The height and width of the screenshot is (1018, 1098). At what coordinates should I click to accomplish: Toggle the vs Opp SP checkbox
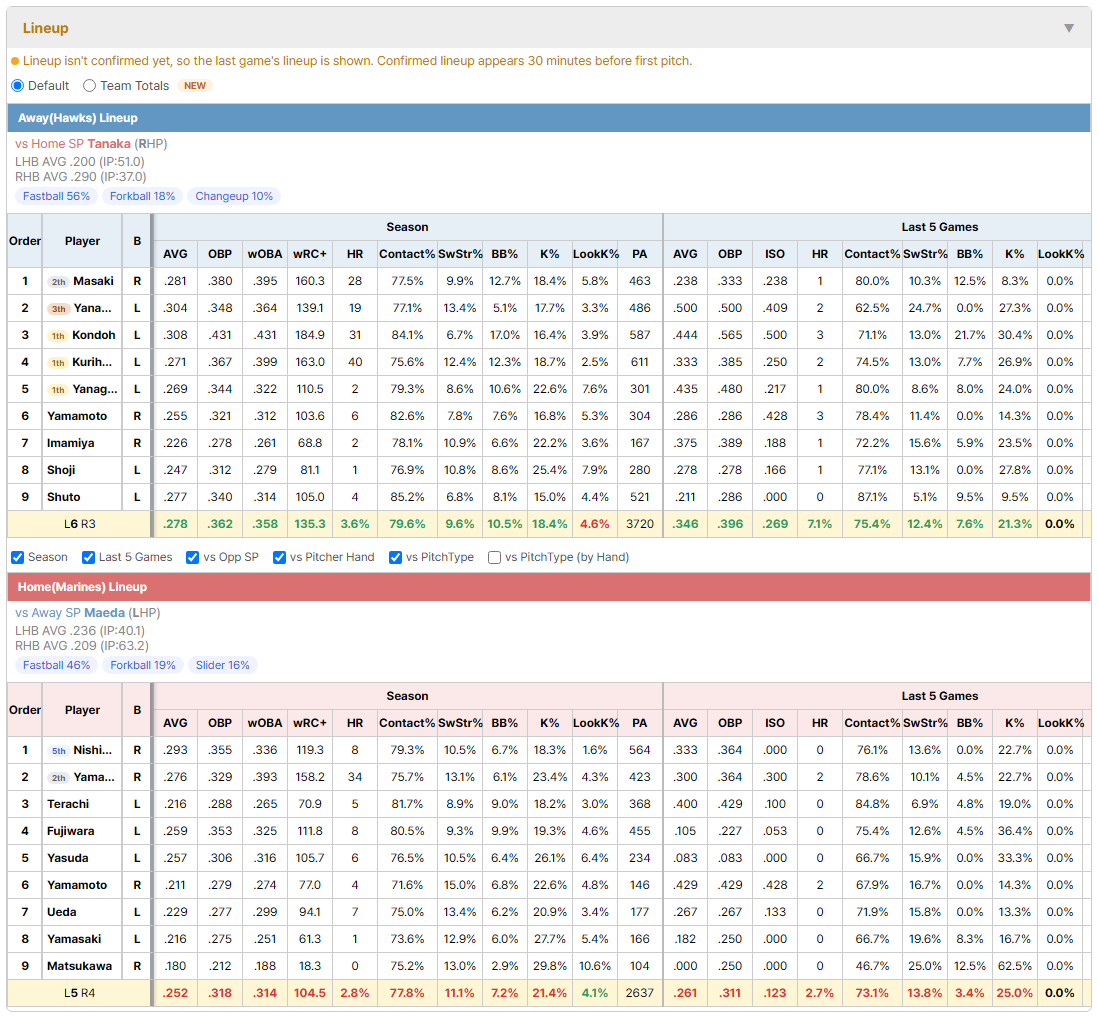pos(193,557)
